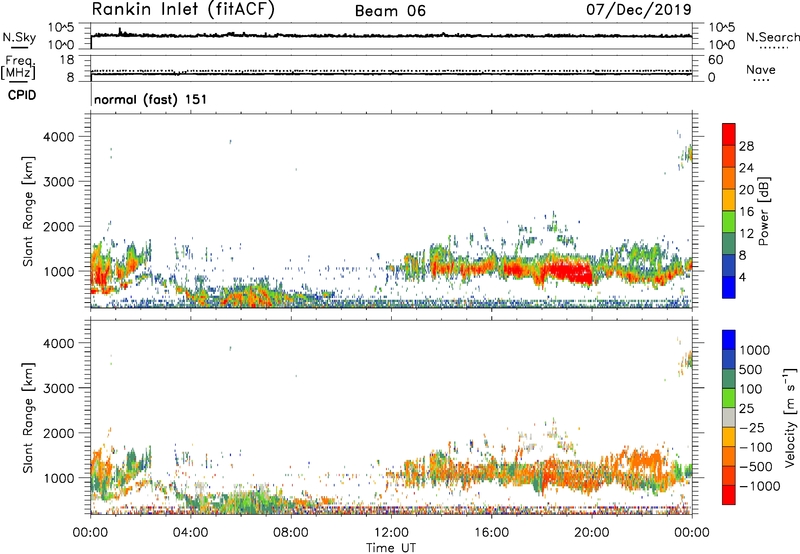Image resolution: width=800 pixels, height=554 pixels.
Task: Click the '12' label on Power colorbar
Action: click(x=746, y=234)
